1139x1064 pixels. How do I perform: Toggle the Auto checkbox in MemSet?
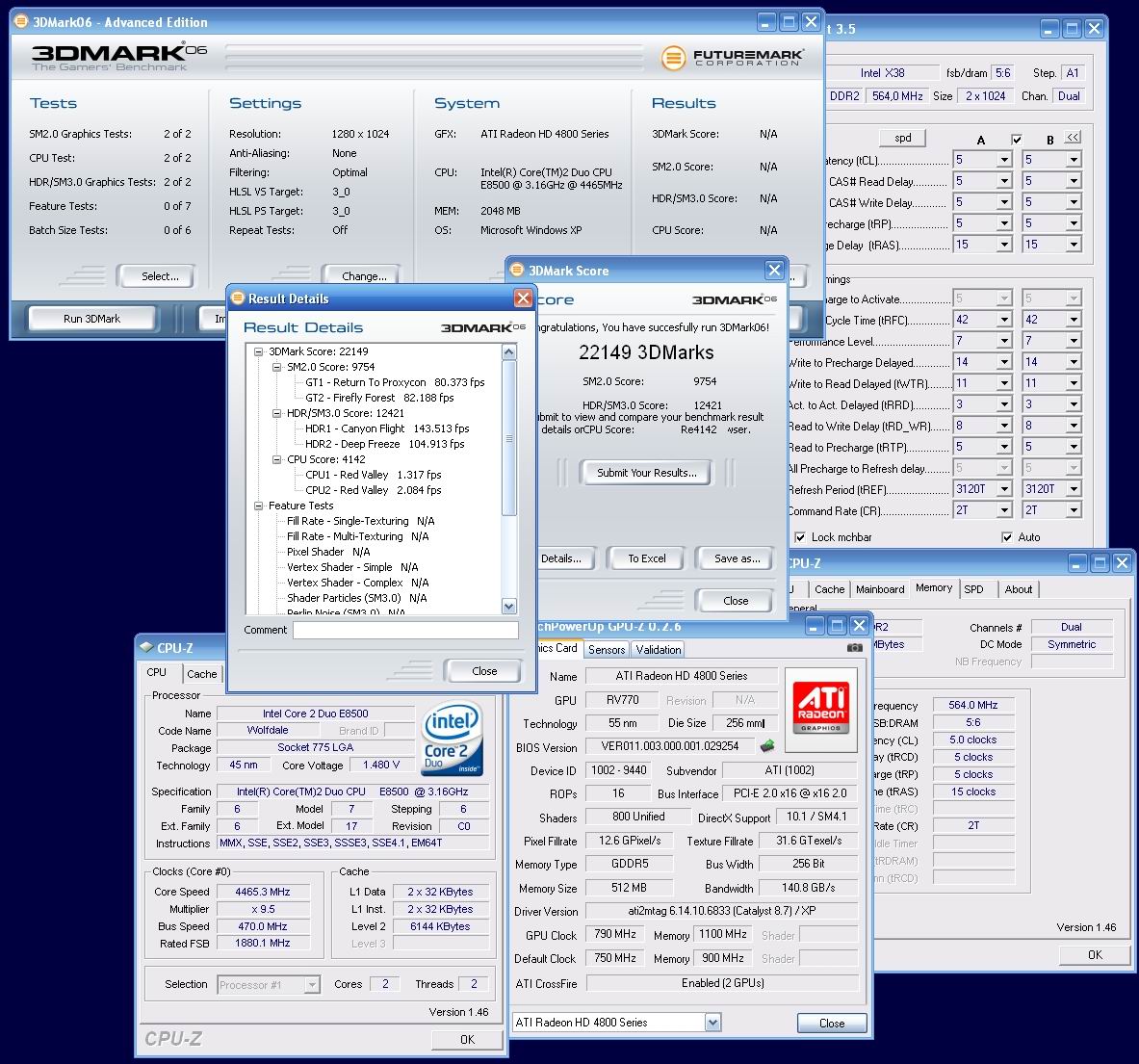pyautogui.click(x=1007, y=537)
